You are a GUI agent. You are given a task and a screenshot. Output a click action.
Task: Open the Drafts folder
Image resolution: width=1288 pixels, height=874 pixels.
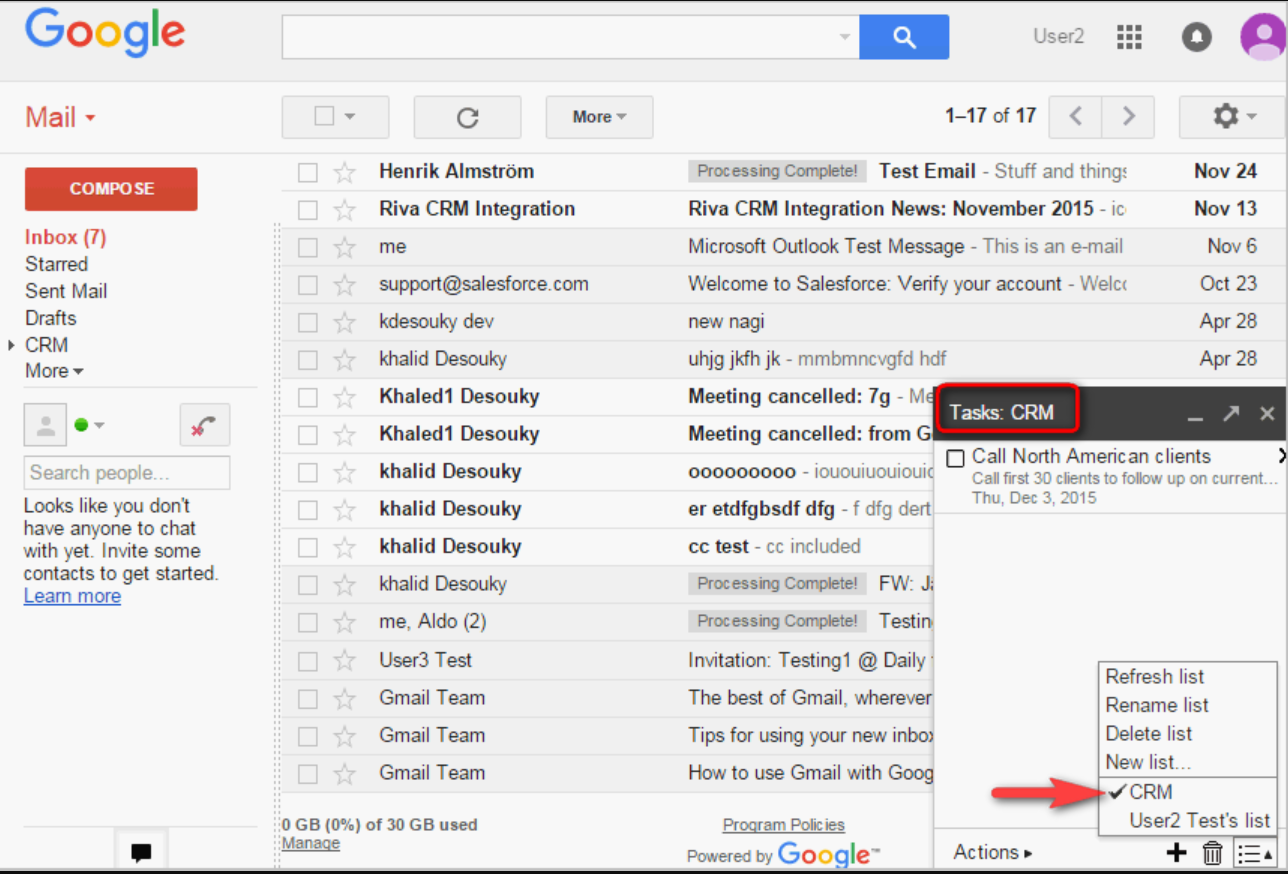tap(51, 318)
